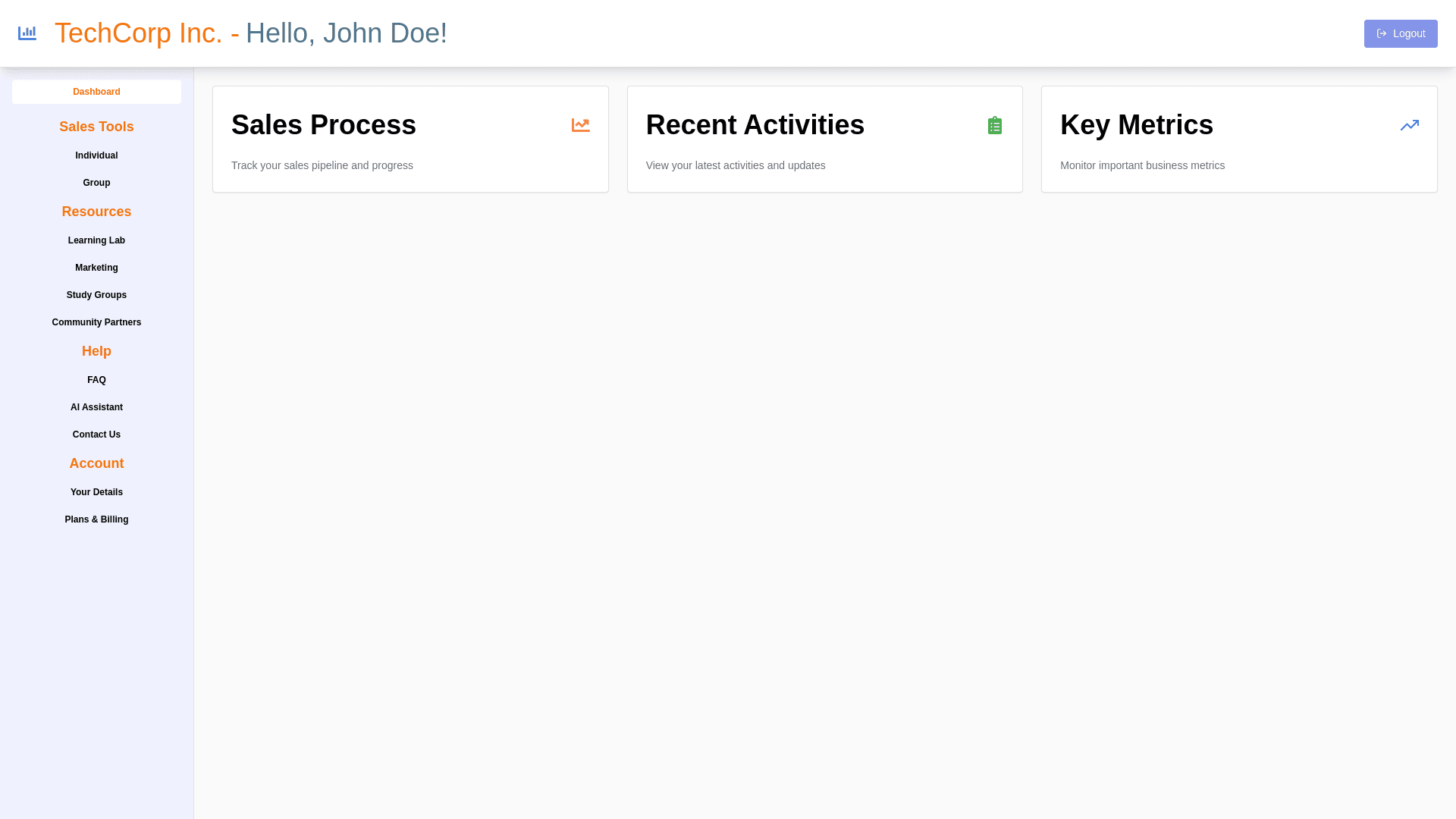
Task: Open the Marketing resources page
Action: tap(96, 268)
